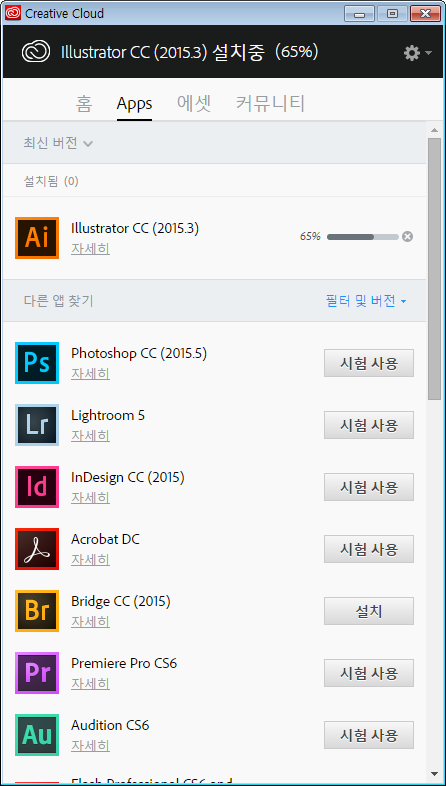Click the Lightroom Lr app icon
446x786 pixels.
[37, 425]
